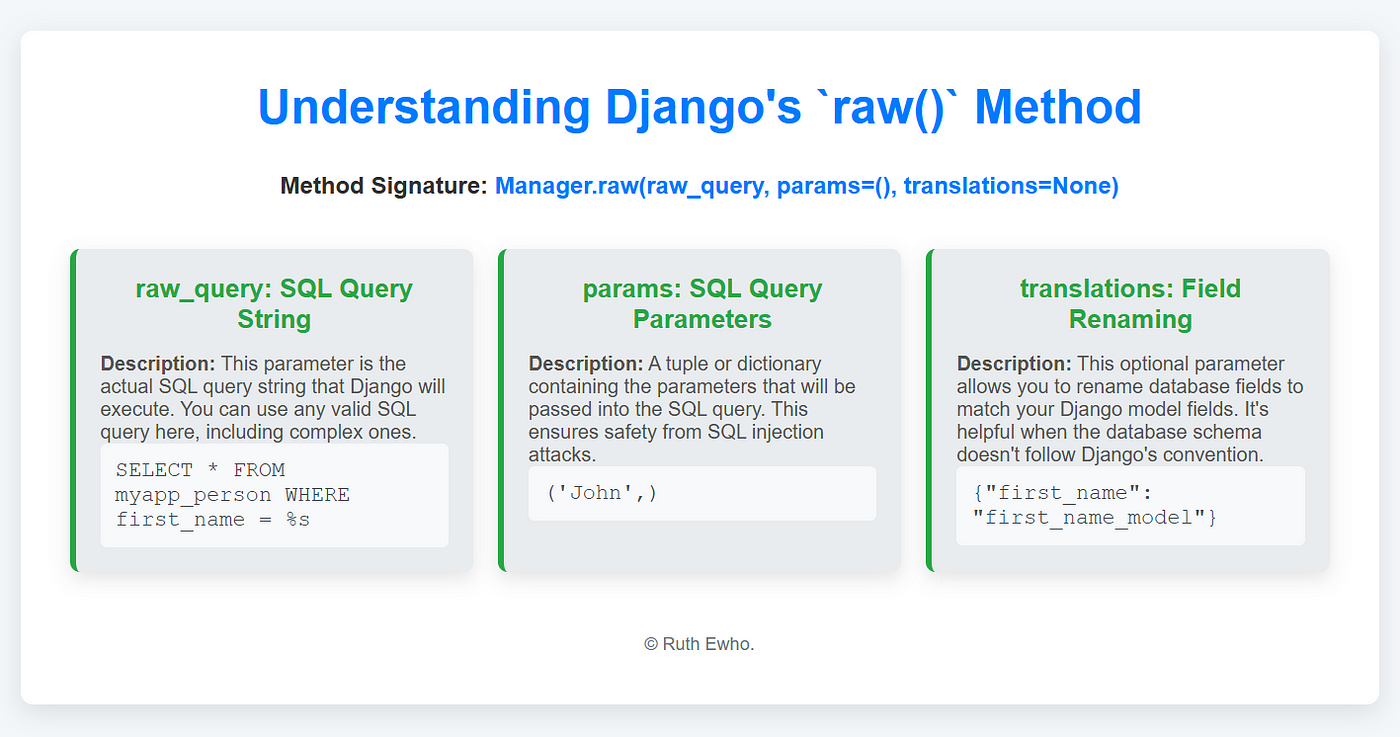This screenshot has height=737, width=1400.
Task: Click the ('John',) code snippet
Action: point(702,493)
